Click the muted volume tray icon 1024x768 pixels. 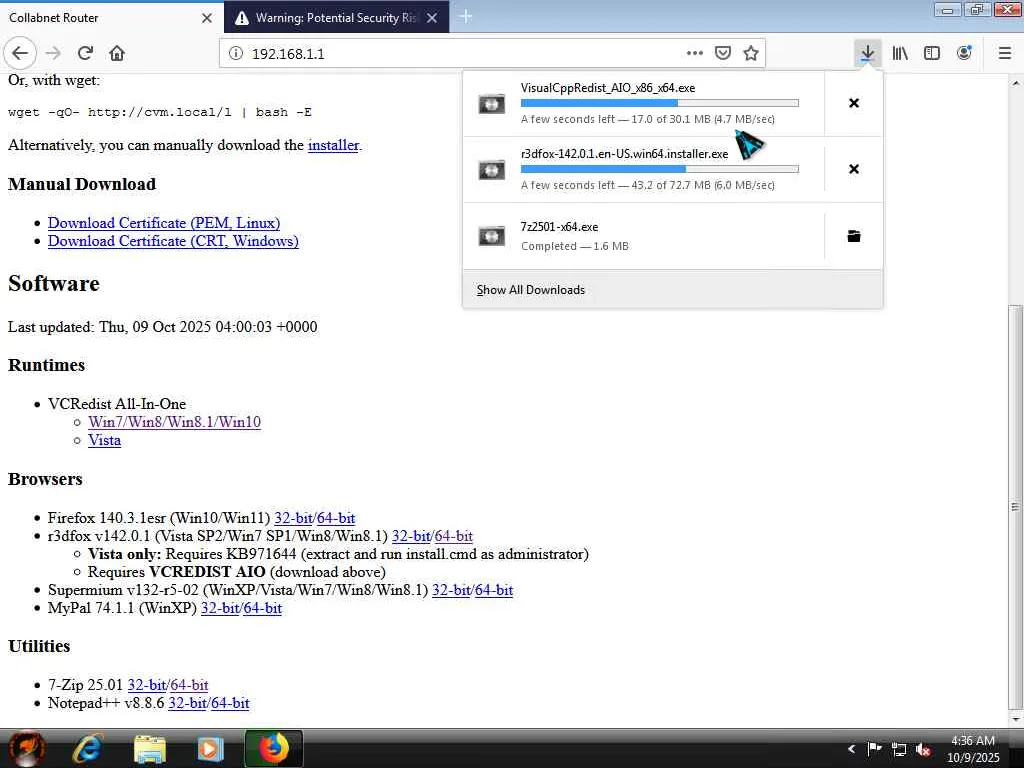923,750
